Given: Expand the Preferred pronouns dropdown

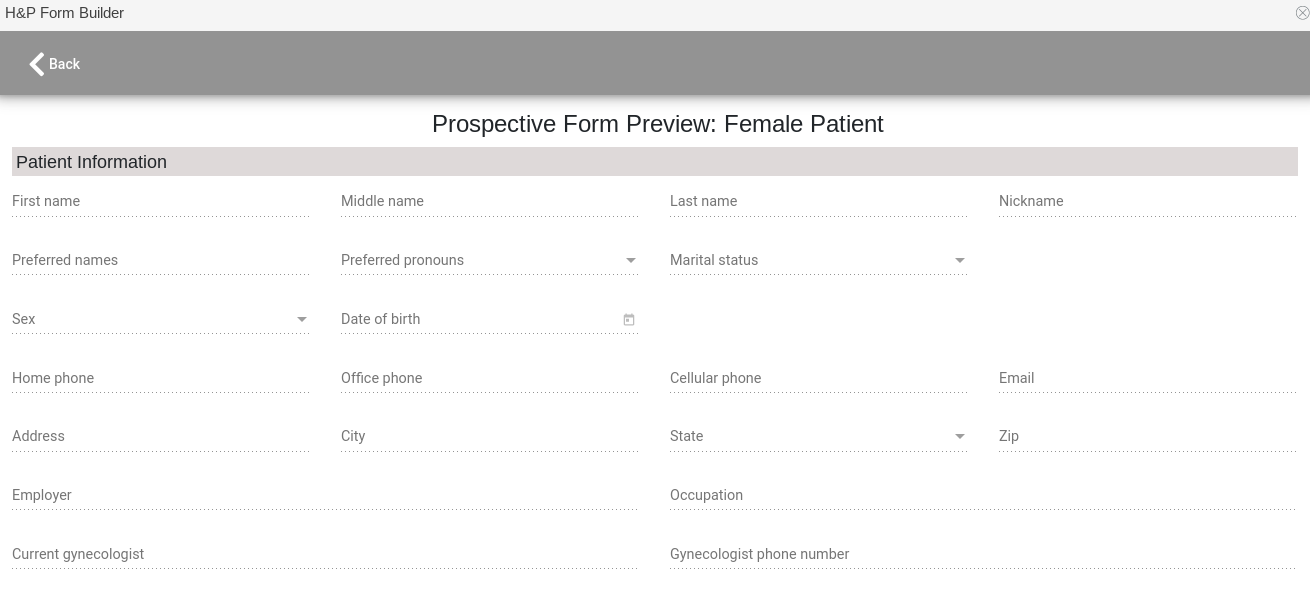Looking at the screenshot, I should [631, 261].
